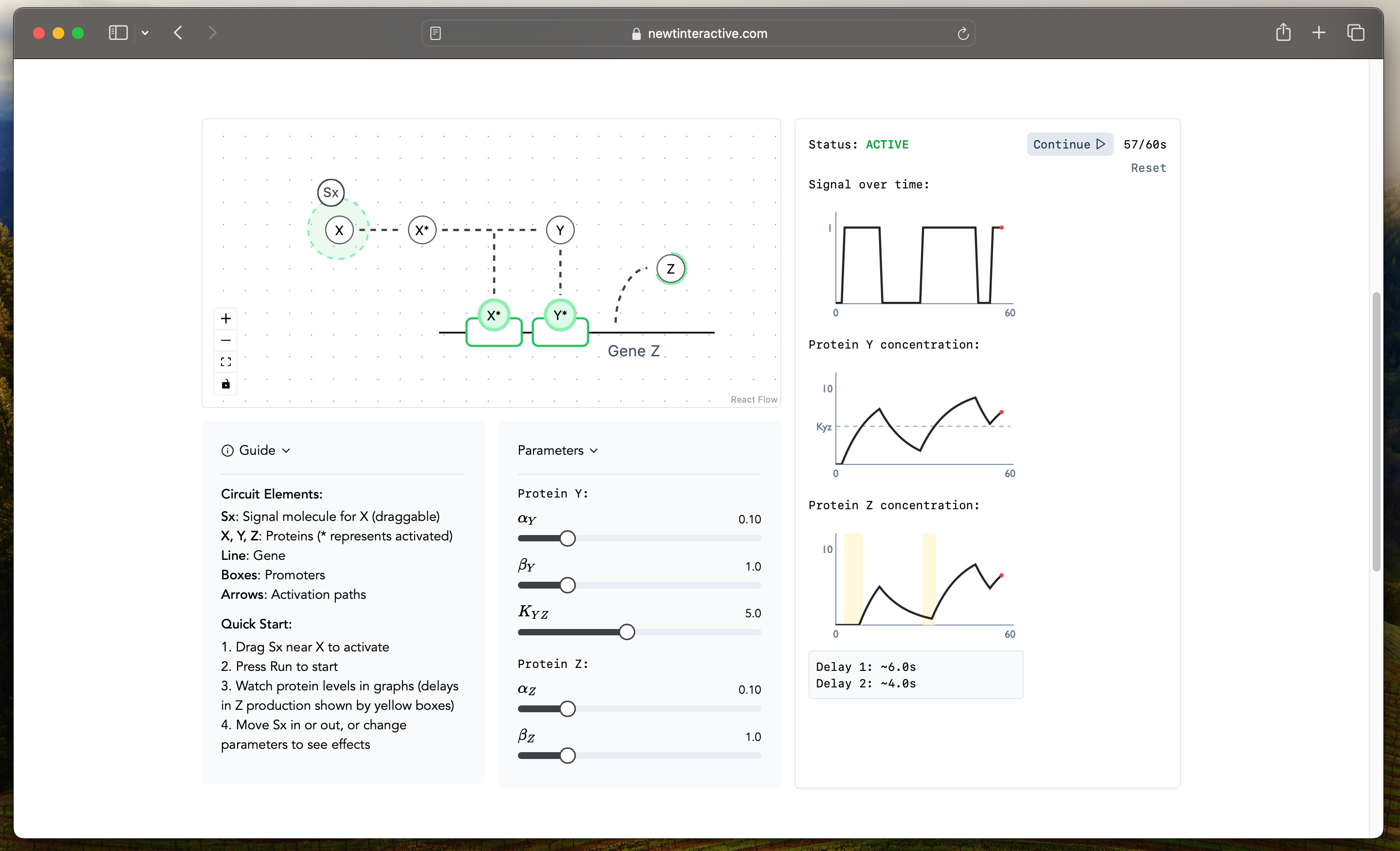Click the αY slider handle
This screenshot has width=1400, height=851.
pyautogui.click(x=567, y=538)
